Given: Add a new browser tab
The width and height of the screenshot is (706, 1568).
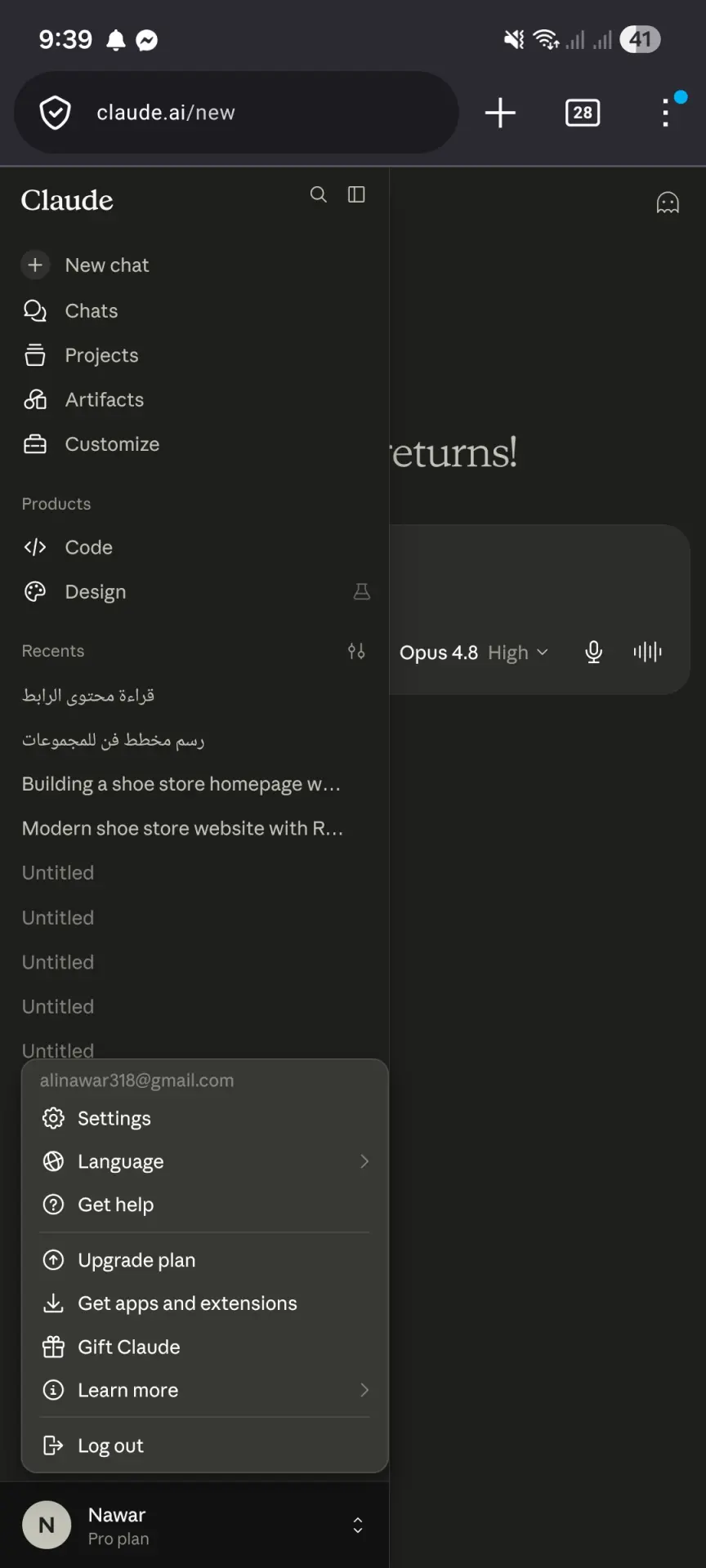Looking at the screenshot, I should coord(500,112).
